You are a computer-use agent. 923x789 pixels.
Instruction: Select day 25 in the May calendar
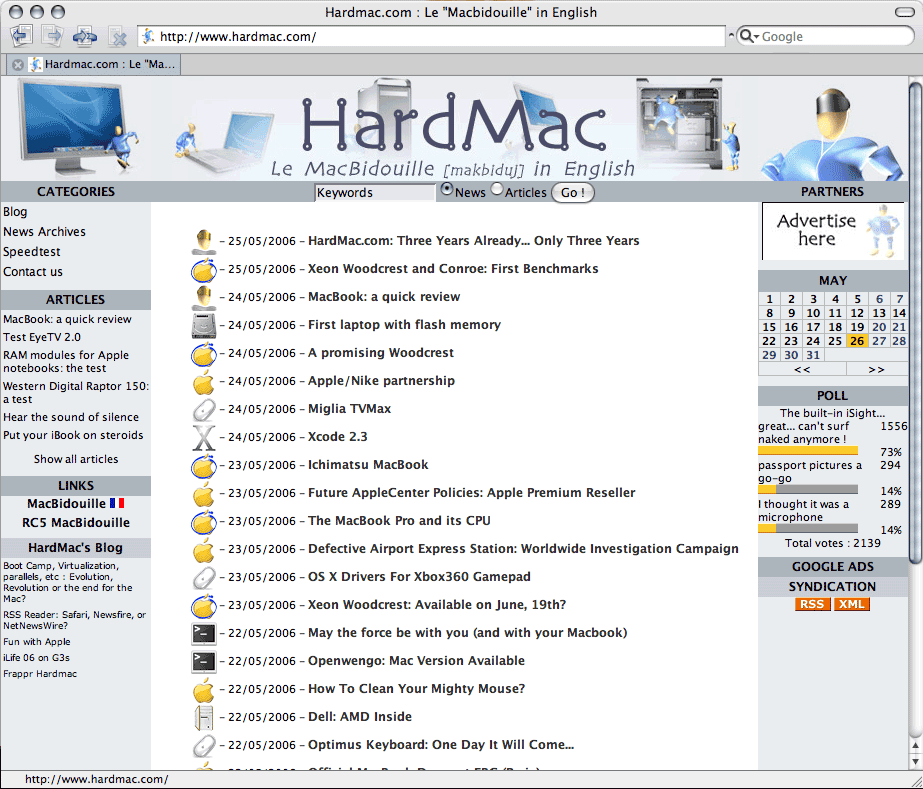(x=835, y=342)
